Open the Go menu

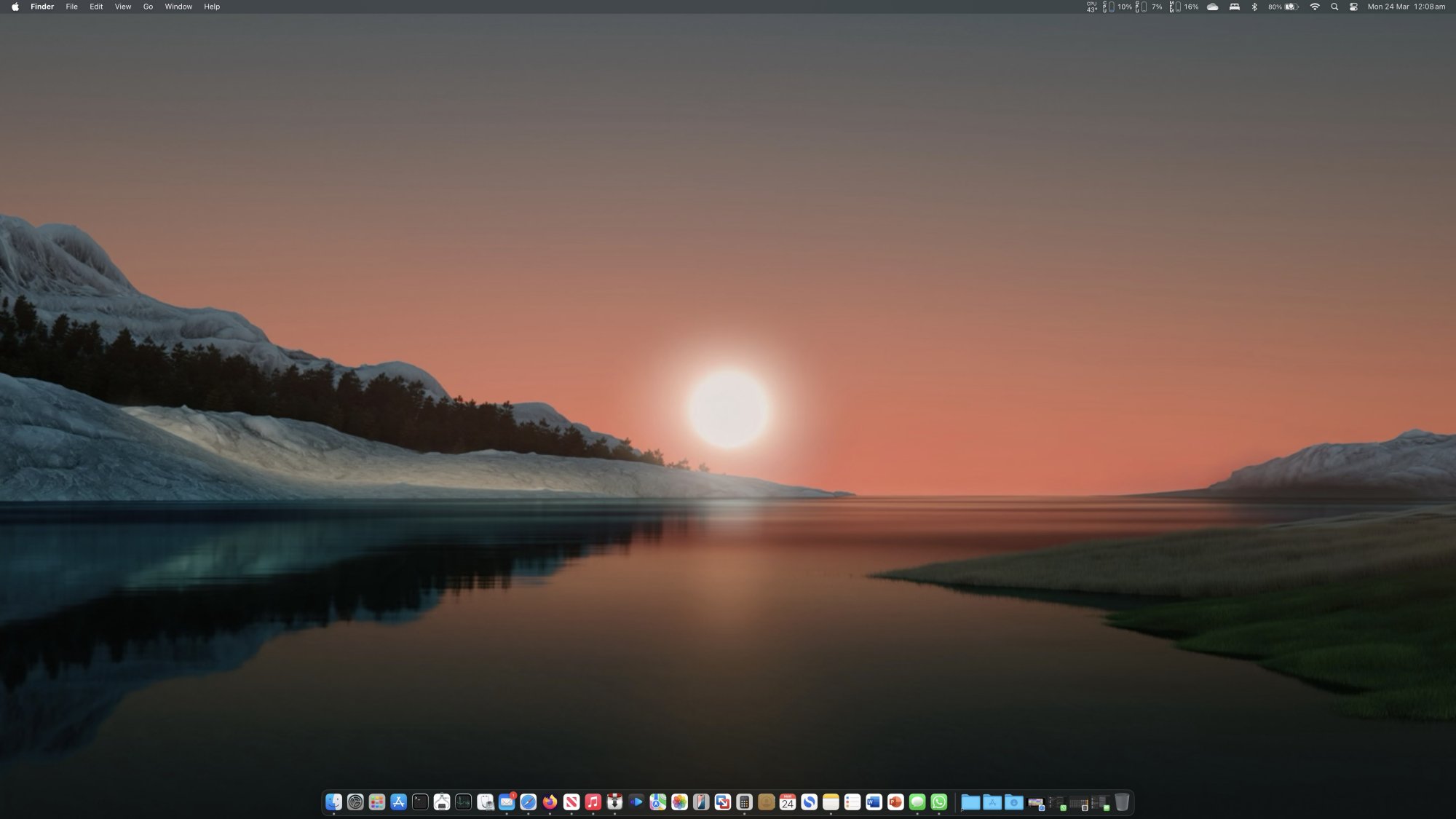pos(148,7)
